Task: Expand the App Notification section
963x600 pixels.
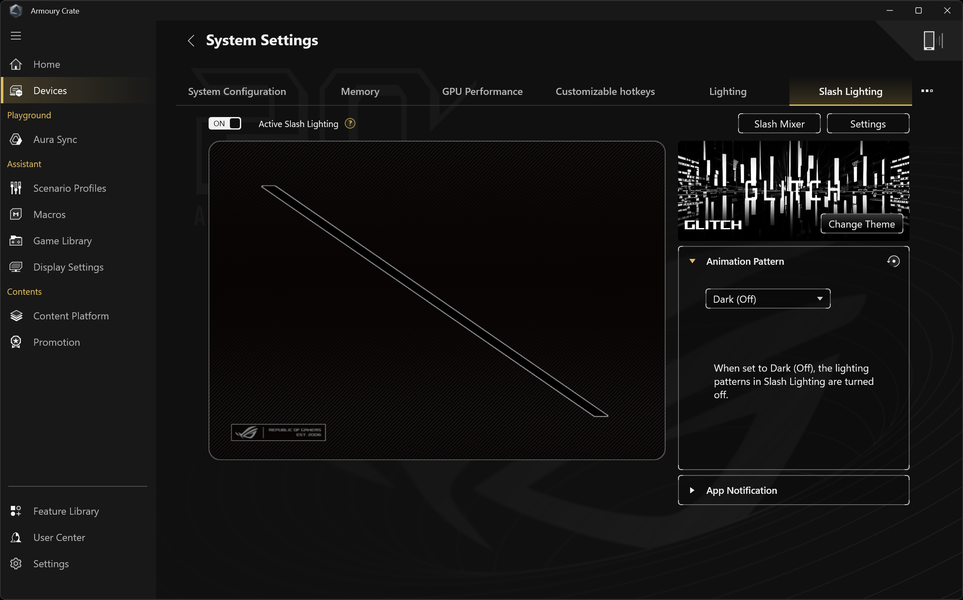Action: (793, 490)
